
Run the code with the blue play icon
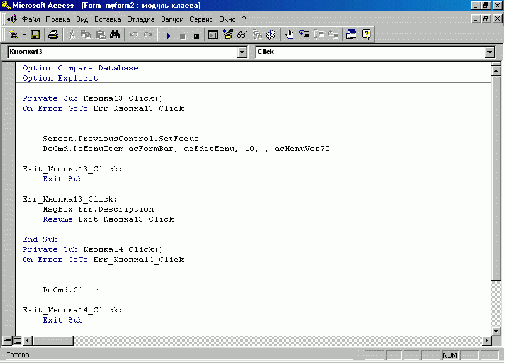168,35
